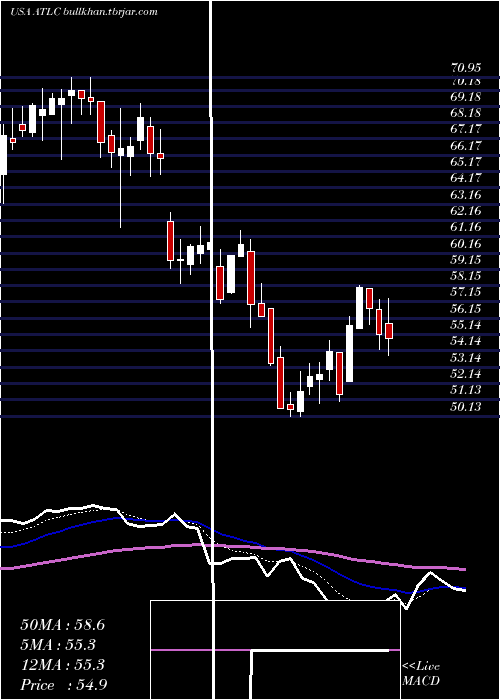Viewport: 500px width, 700px height.
Task: Click the 66.17 price axis label
Action: (x=466, y=146)
